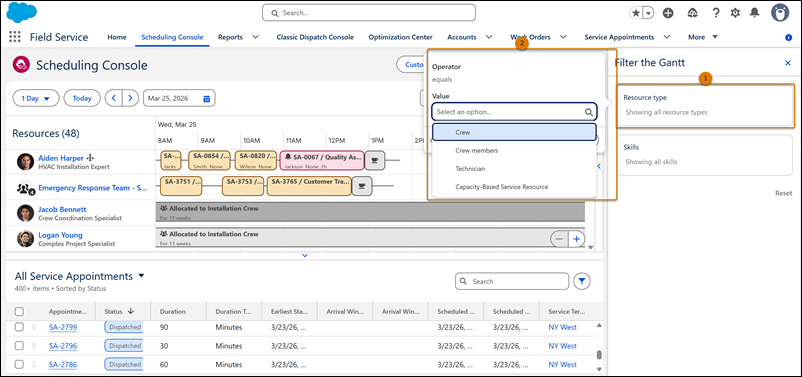This screenshot has width=802, height=377.
Task: Collapse the Gantt with the down chevron
Action: [305, 255]
